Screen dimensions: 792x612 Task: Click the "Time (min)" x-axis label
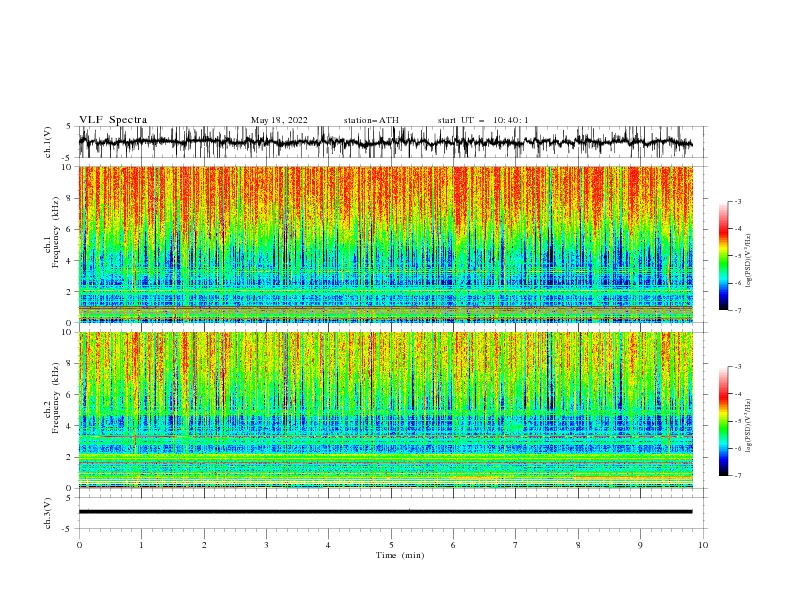click(400, 555)
